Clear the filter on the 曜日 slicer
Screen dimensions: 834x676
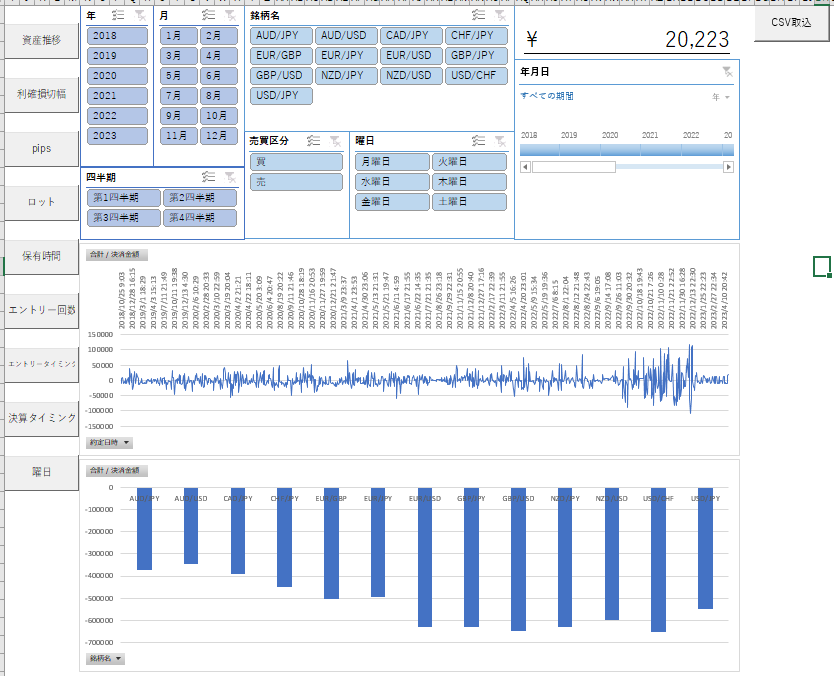(500, 141)
